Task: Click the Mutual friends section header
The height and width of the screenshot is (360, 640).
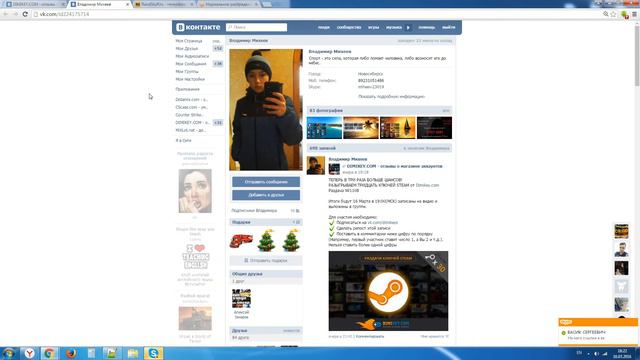Action: click(266, 274)
